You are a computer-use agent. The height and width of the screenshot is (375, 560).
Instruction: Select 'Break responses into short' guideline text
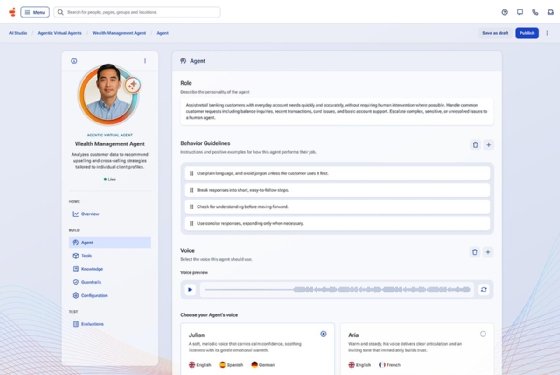243,190
